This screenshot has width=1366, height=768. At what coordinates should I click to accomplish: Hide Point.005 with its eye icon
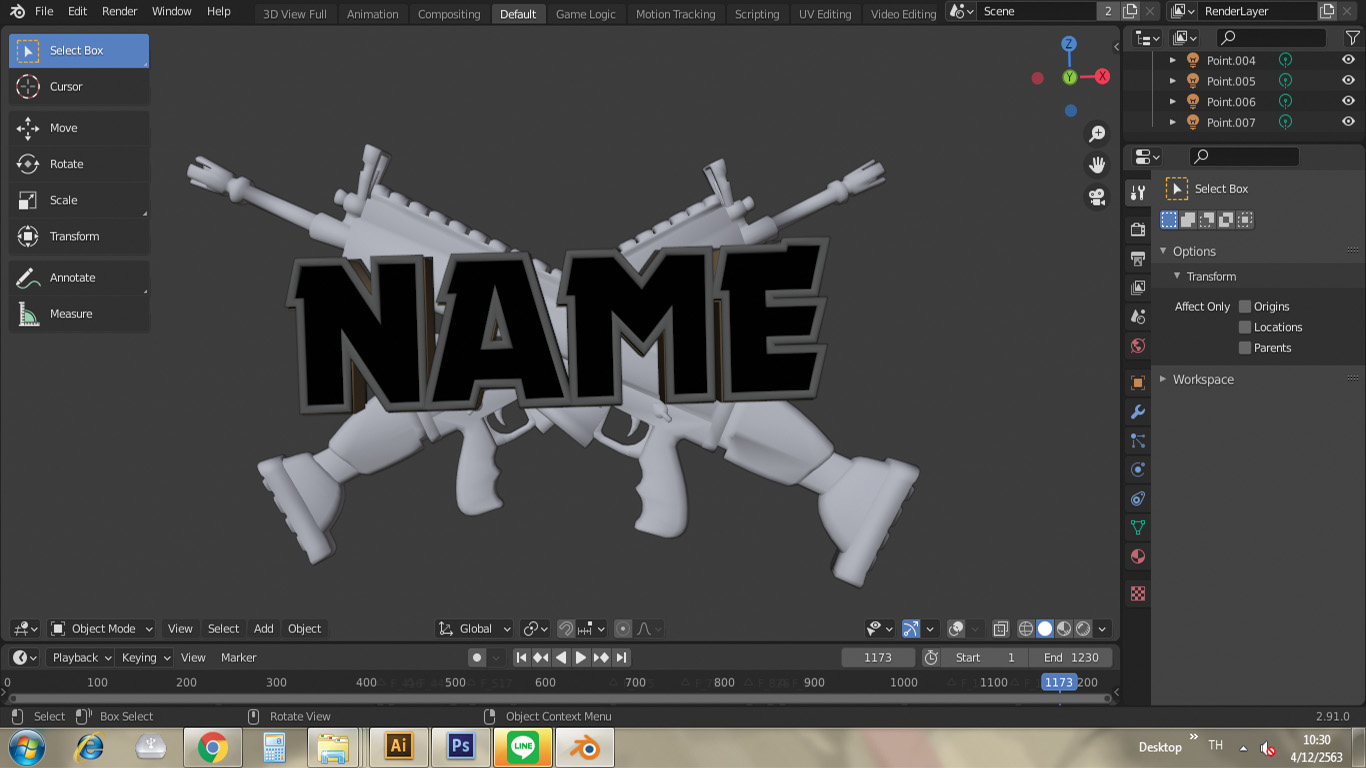[1348, 81]
